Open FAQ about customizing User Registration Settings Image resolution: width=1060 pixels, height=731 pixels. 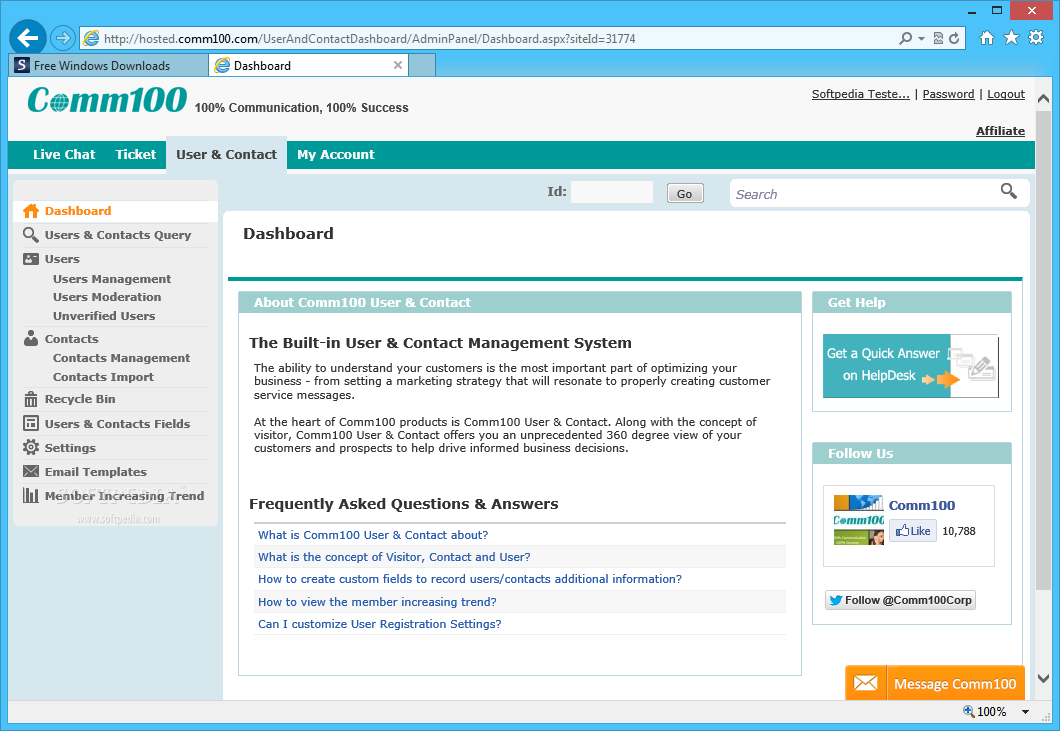(380, 624)
